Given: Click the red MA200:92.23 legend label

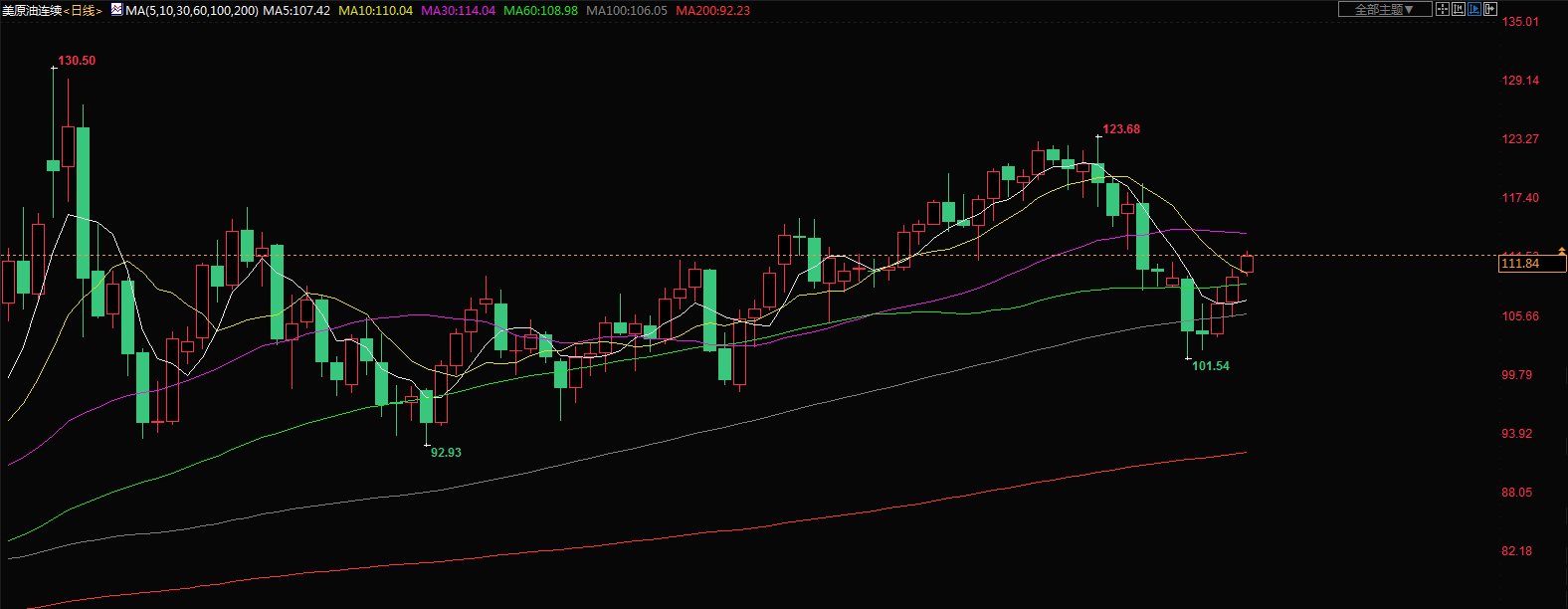Looking at the screenshot, I should [x=712, y=11].
